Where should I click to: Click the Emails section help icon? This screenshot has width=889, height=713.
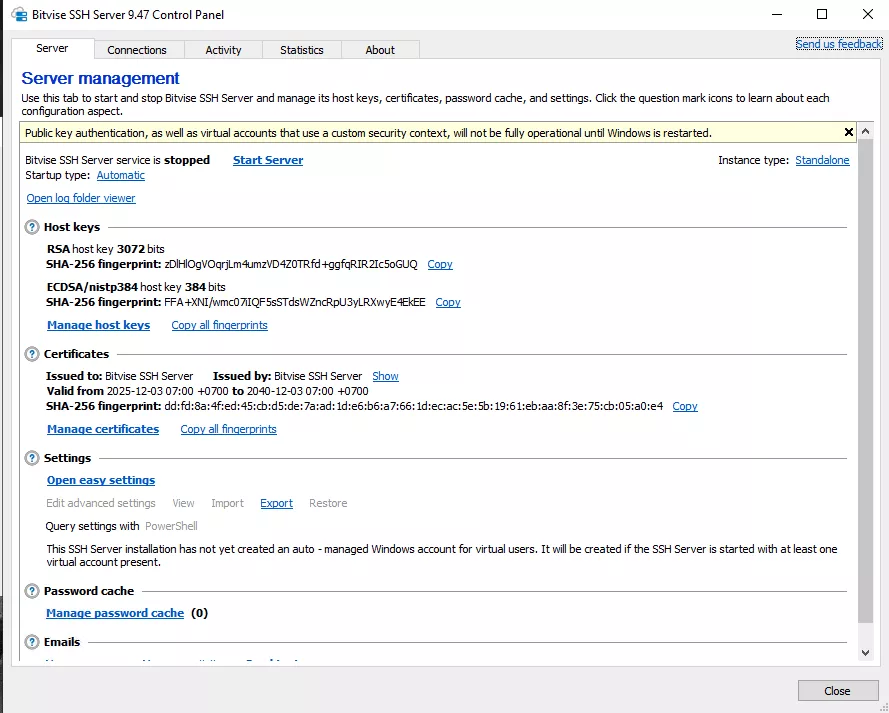32,642
